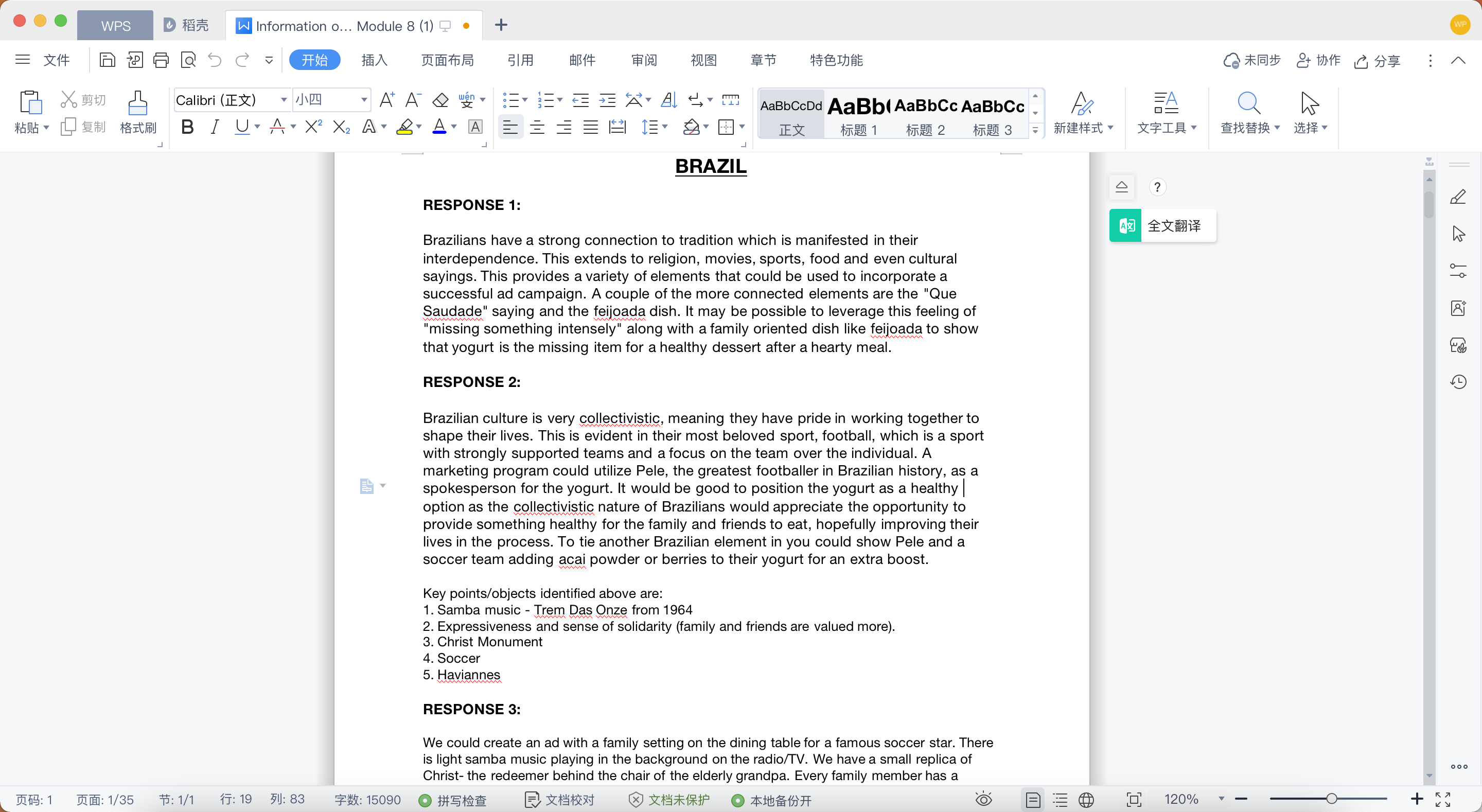
Task: Toggle Italic formatting
Action: pyautogui.click(x=215, y=127)
